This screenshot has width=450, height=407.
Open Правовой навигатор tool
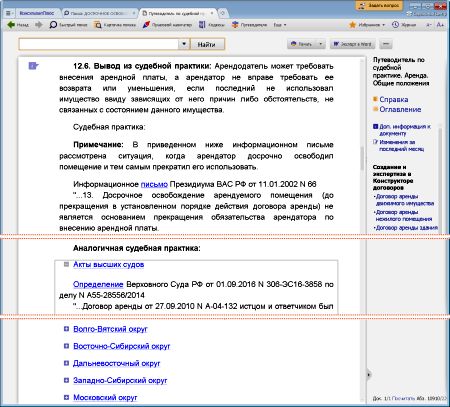[x=167, y=25]
